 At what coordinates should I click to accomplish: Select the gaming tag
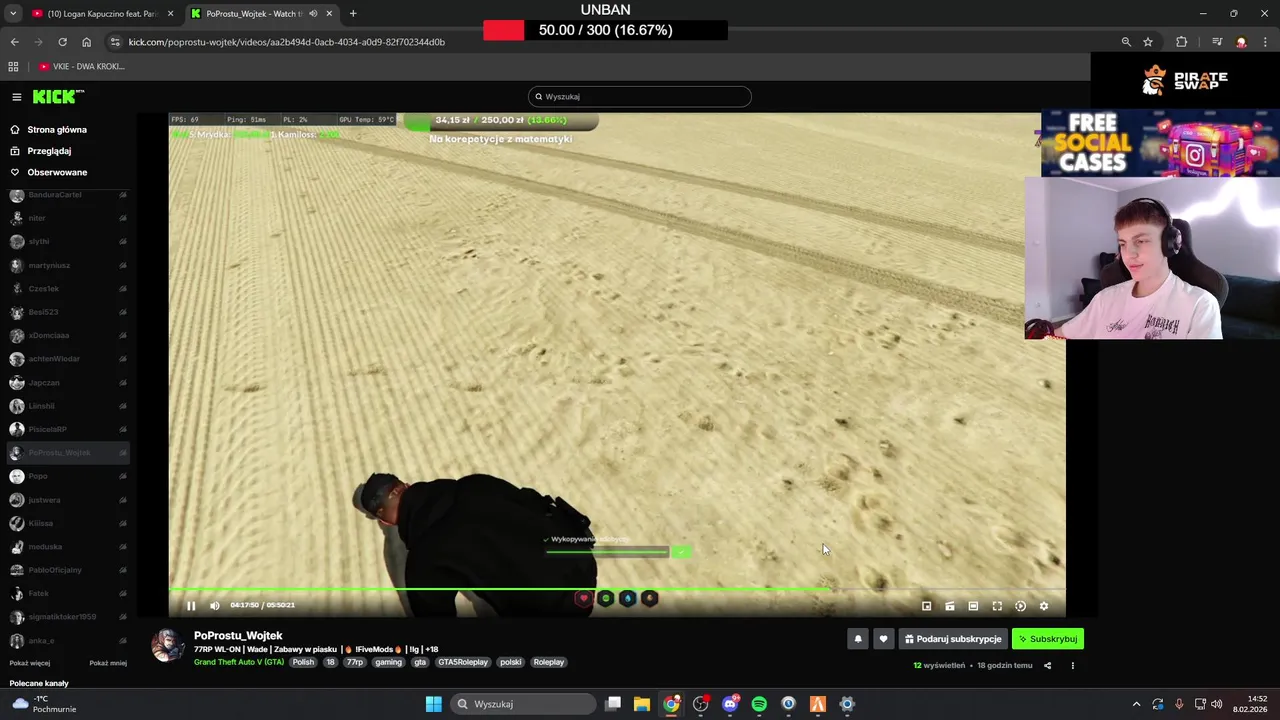coord(389,662)
